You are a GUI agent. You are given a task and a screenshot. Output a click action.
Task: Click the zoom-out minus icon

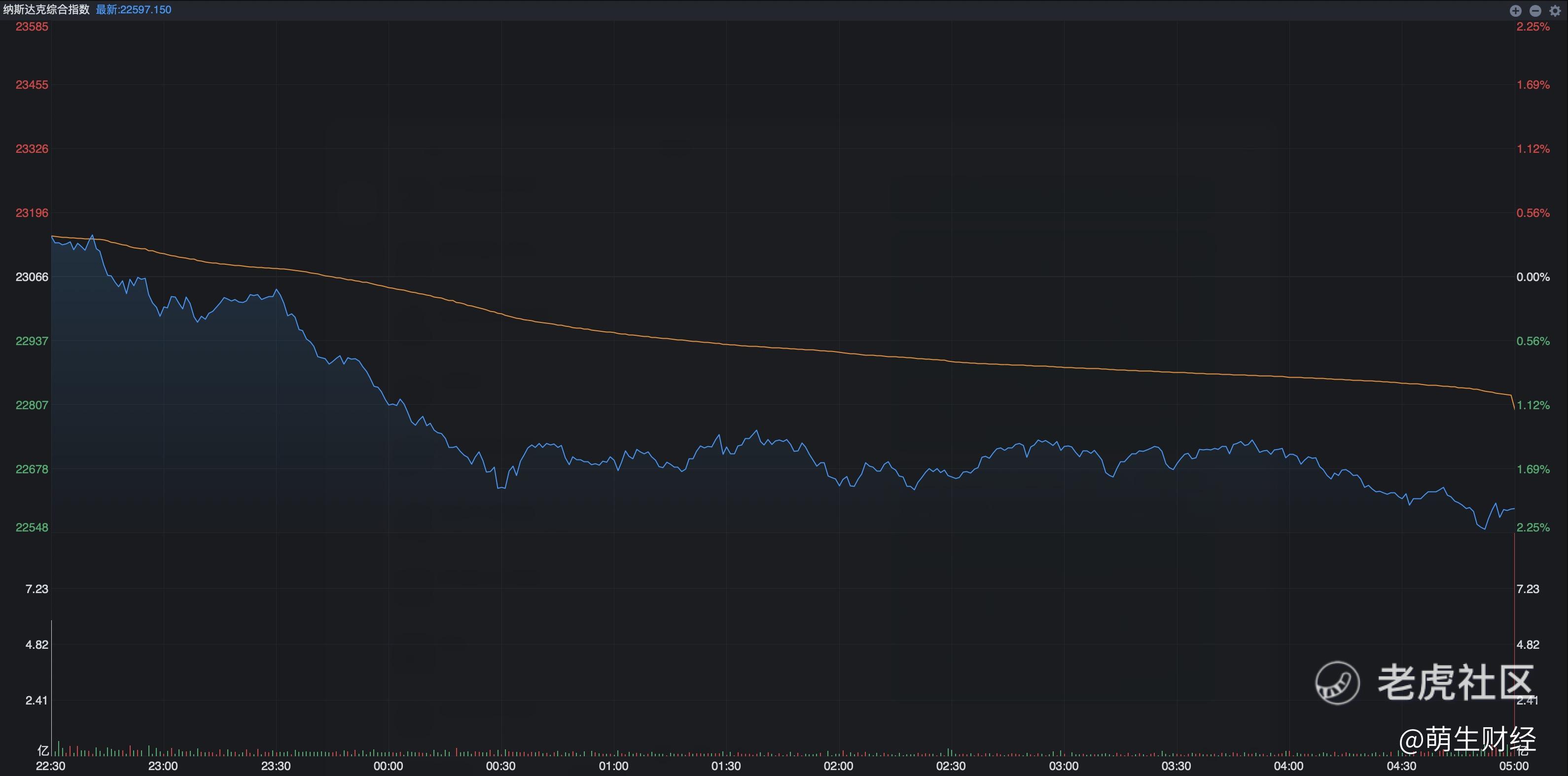point(1535,10)
